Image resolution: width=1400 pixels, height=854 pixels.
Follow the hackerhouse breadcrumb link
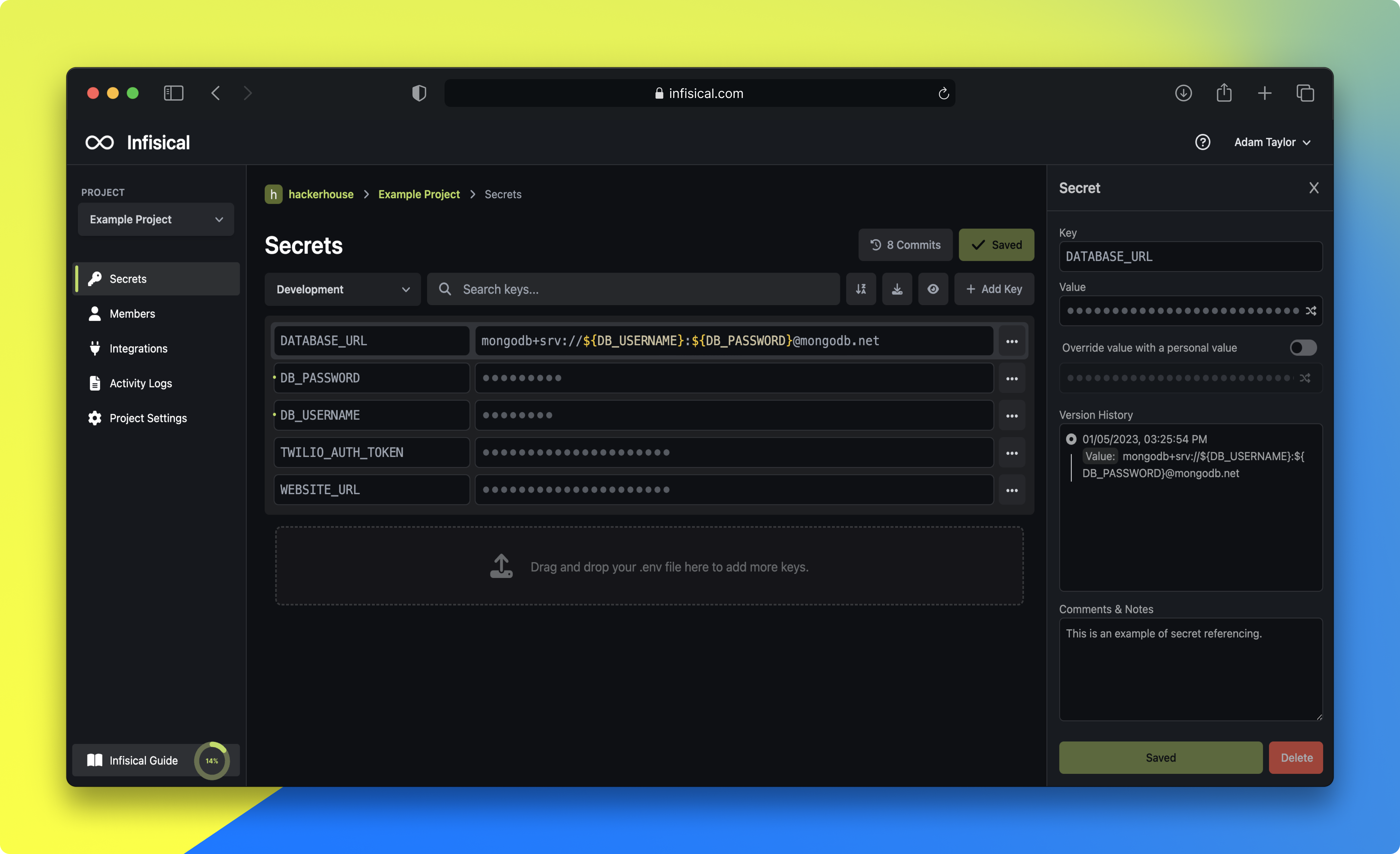click(321, 194)
